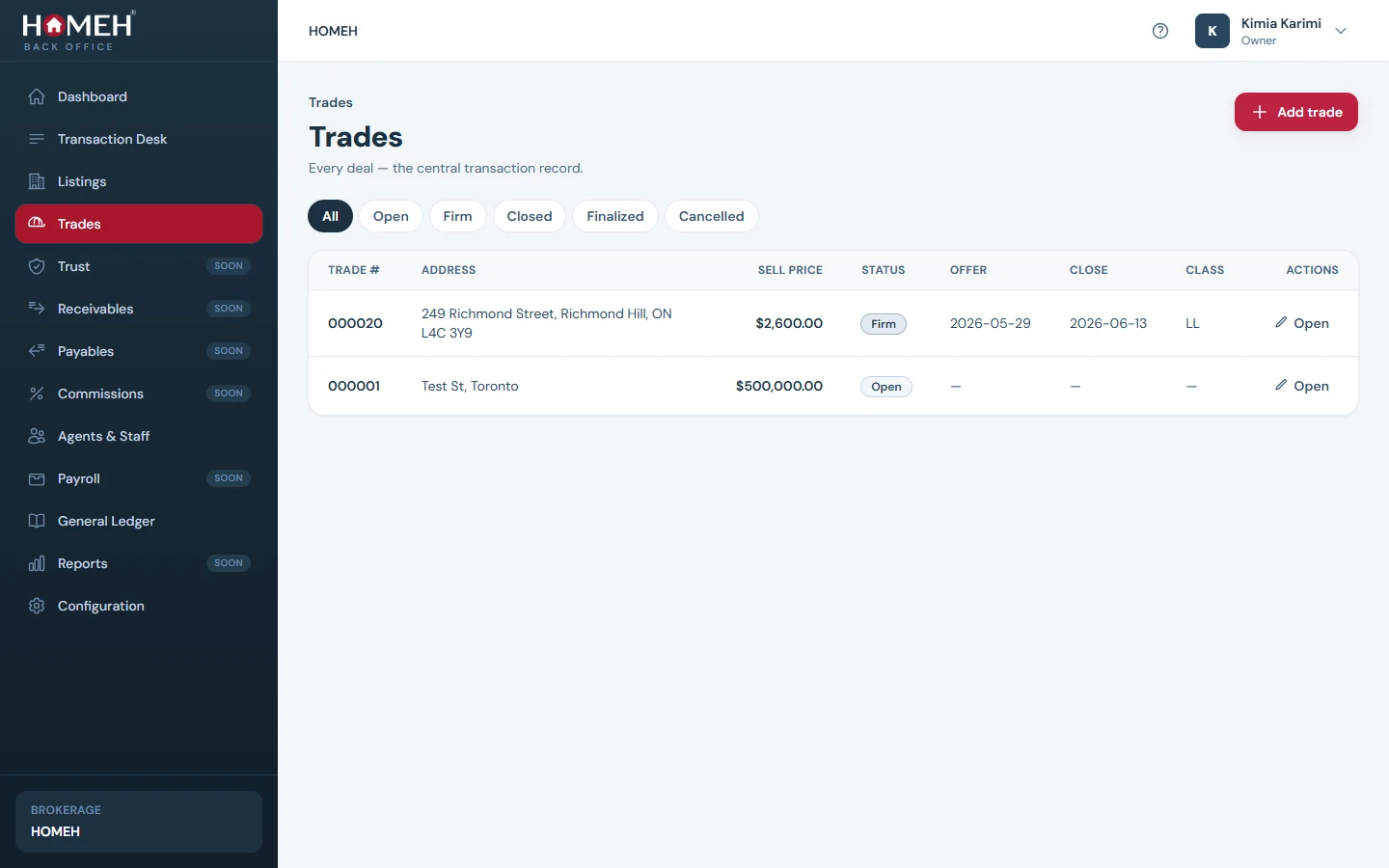Show Finalized trades tab
The image size is (1389, 868).
coord(615,216)
